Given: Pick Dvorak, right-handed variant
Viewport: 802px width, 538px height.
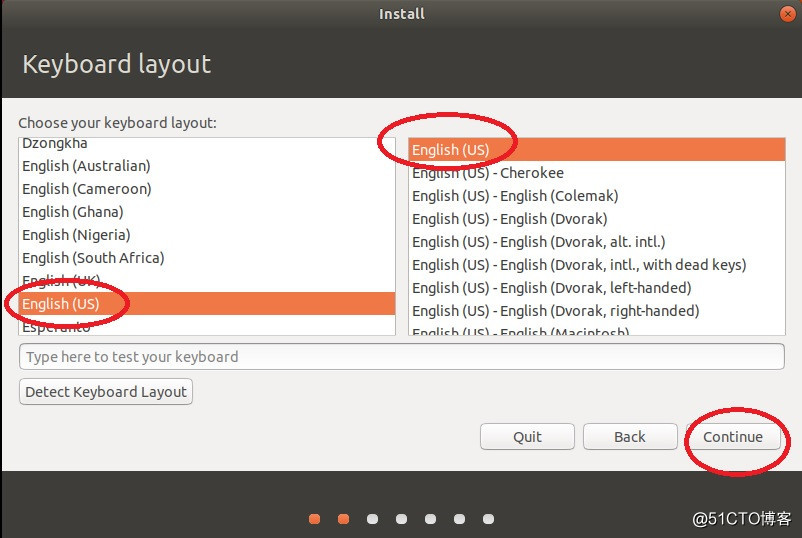Looking at the screenshot, I should (x=596, y=311).
